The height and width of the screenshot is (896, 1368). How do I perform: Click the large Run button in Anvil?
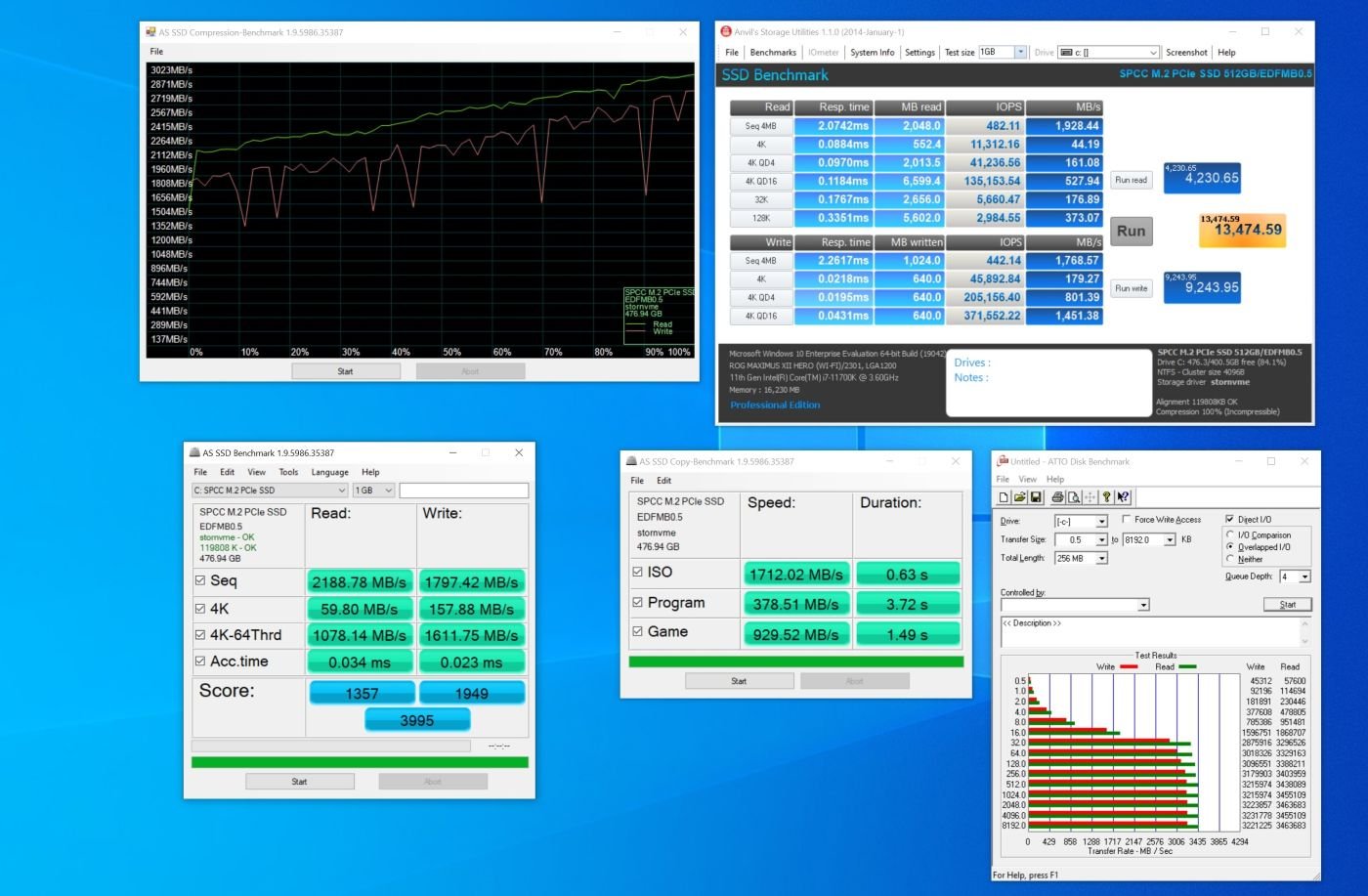coord(1131,232)
